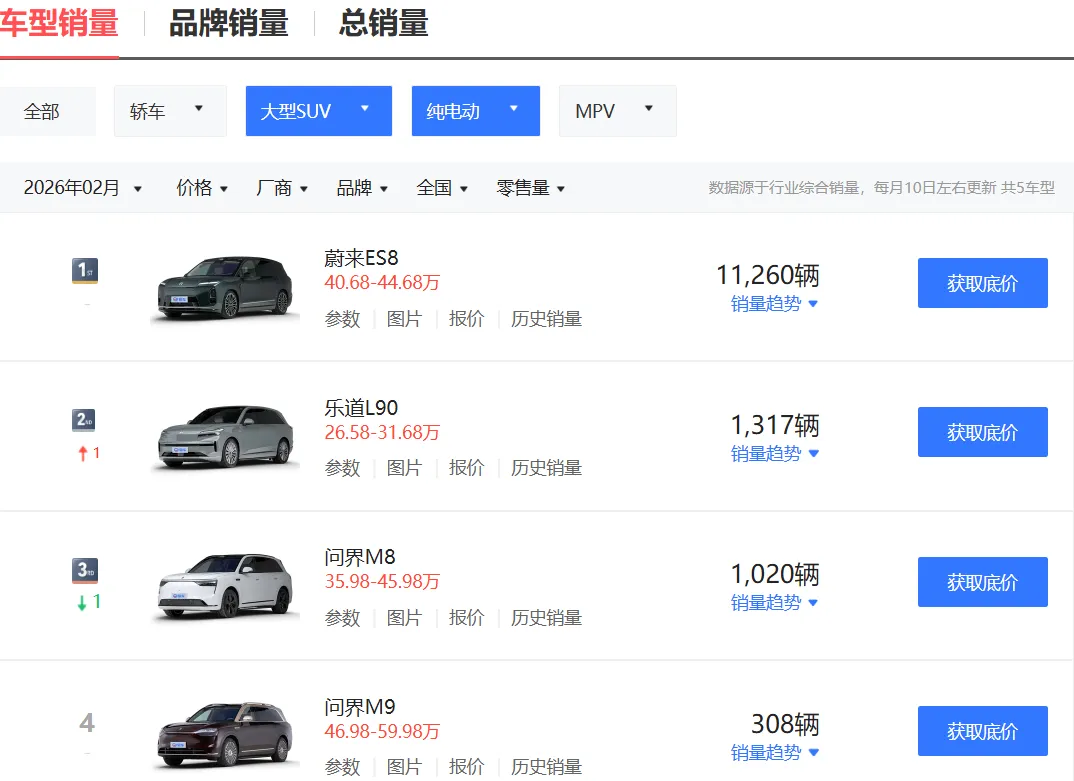The width and height of the screenshot is (1074, 781).
Task: Click the 35.98-45.98万 price text
Action: [382, 582]
